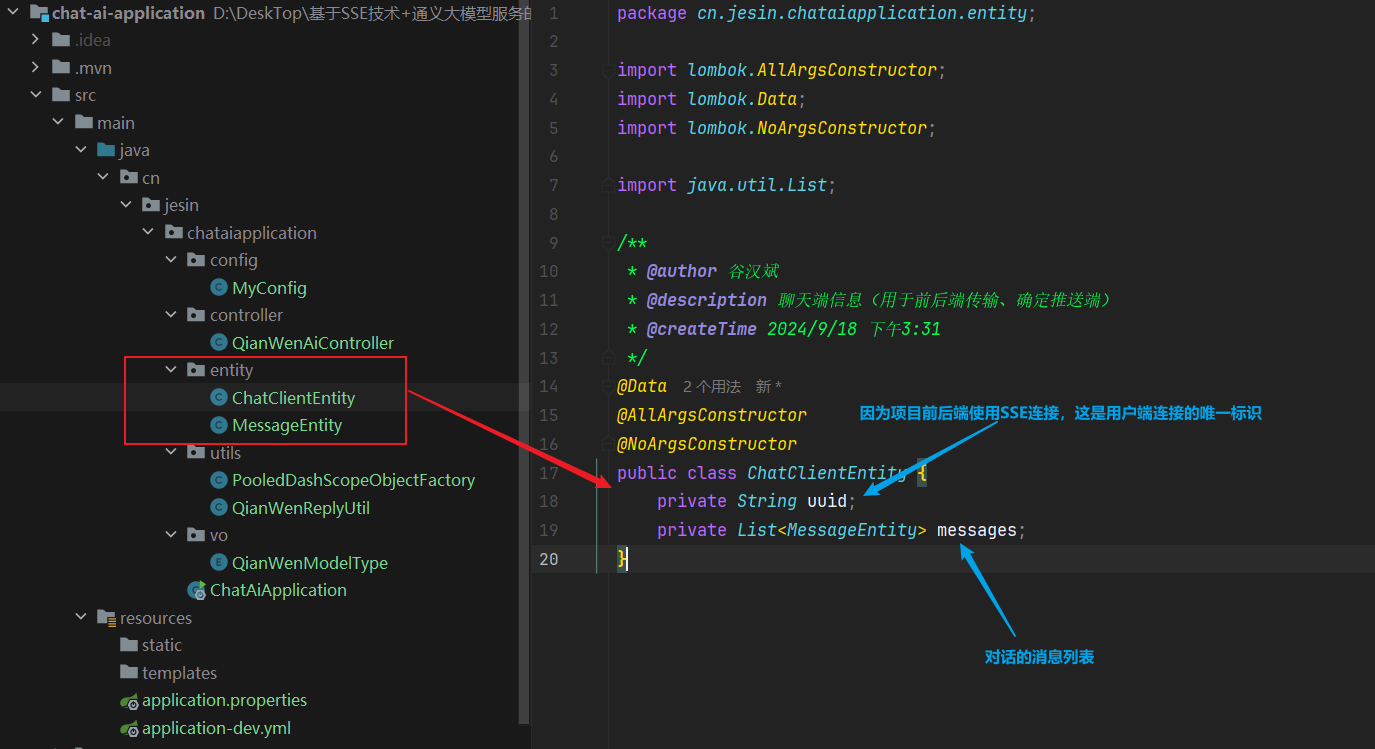Click the templates folder icon
The image size is (1375, 749).
pyautogui.click(x=129, y=673)
